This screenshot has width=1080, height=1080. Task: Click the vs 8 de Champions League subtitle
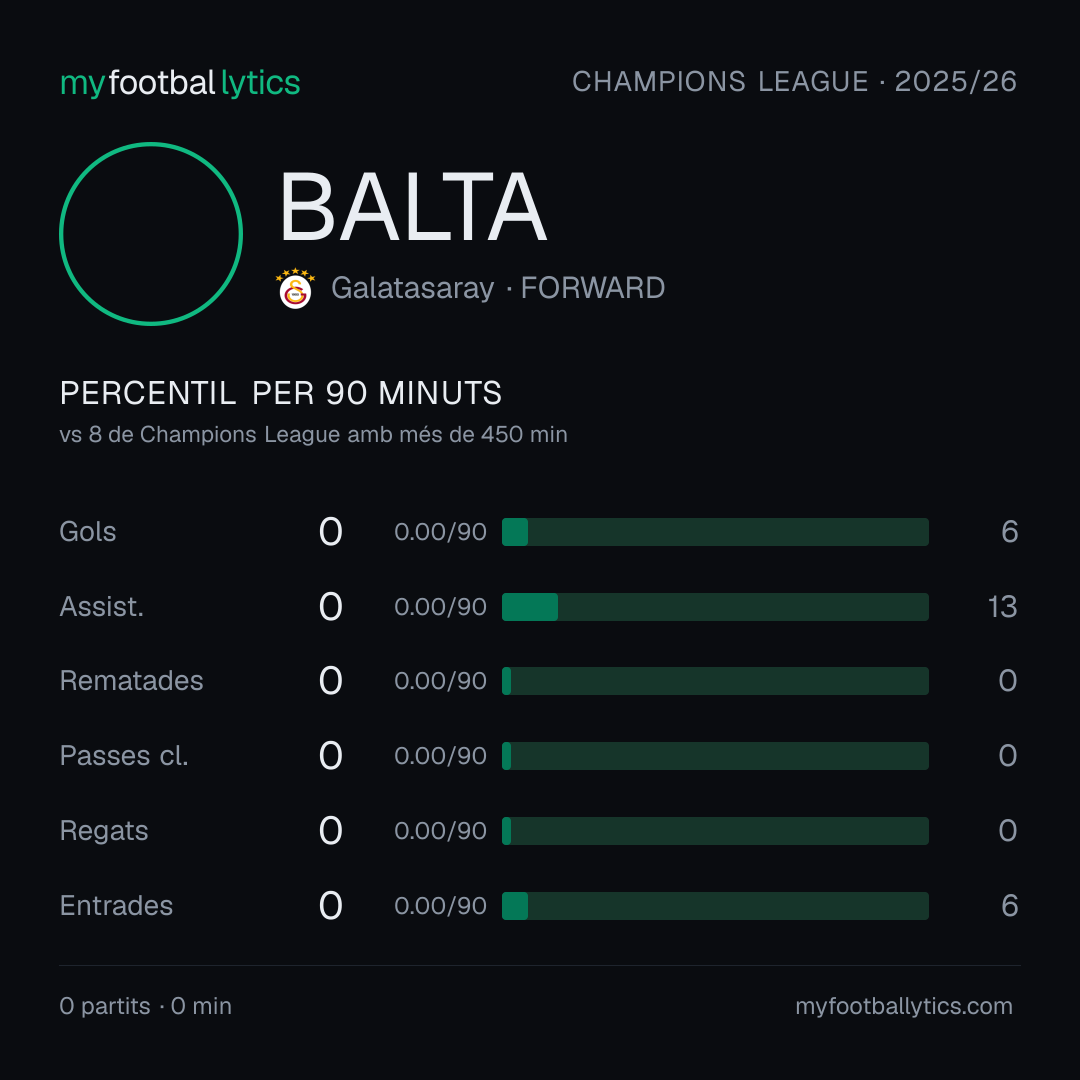(313, 435)
